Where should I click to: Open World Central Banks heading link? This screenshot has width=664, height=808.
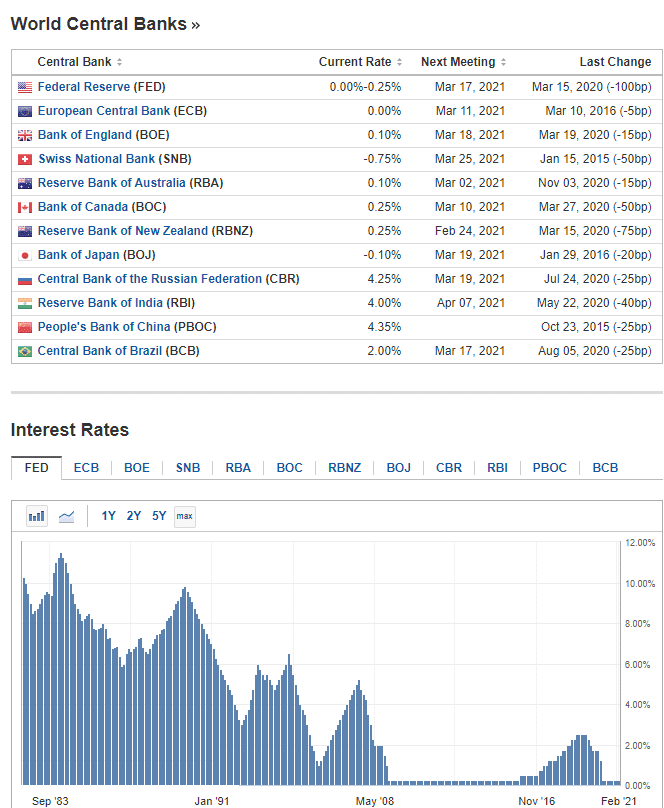pyautogui.click(x=105, y=24)
